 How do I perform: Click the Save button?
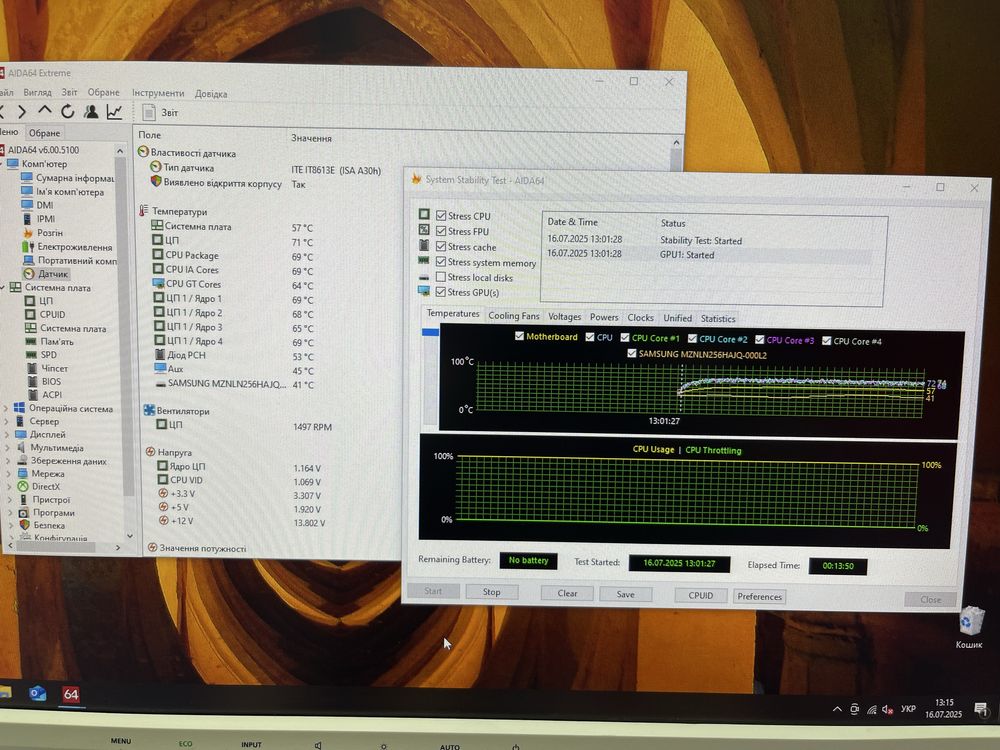coord(625,594)
